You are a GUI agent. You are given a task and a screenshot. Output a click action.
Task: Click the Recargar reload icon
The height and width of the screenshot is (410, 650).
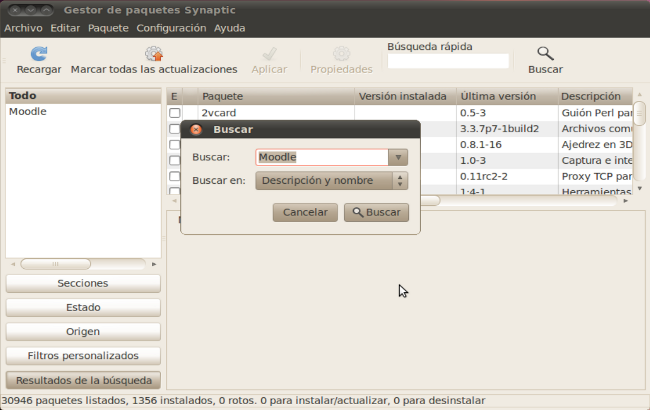38,53
